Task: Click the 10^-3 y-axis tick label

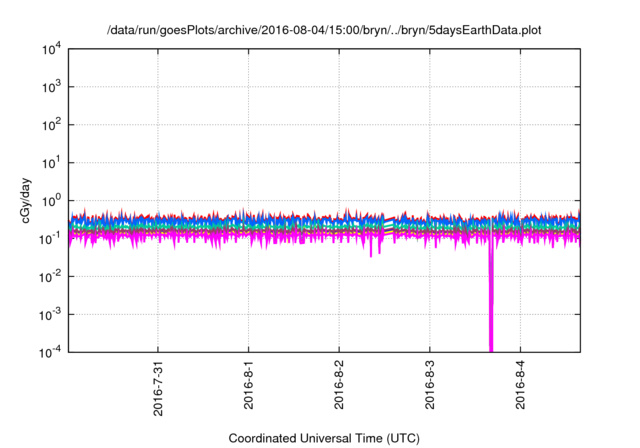Action: pos(51,315)
